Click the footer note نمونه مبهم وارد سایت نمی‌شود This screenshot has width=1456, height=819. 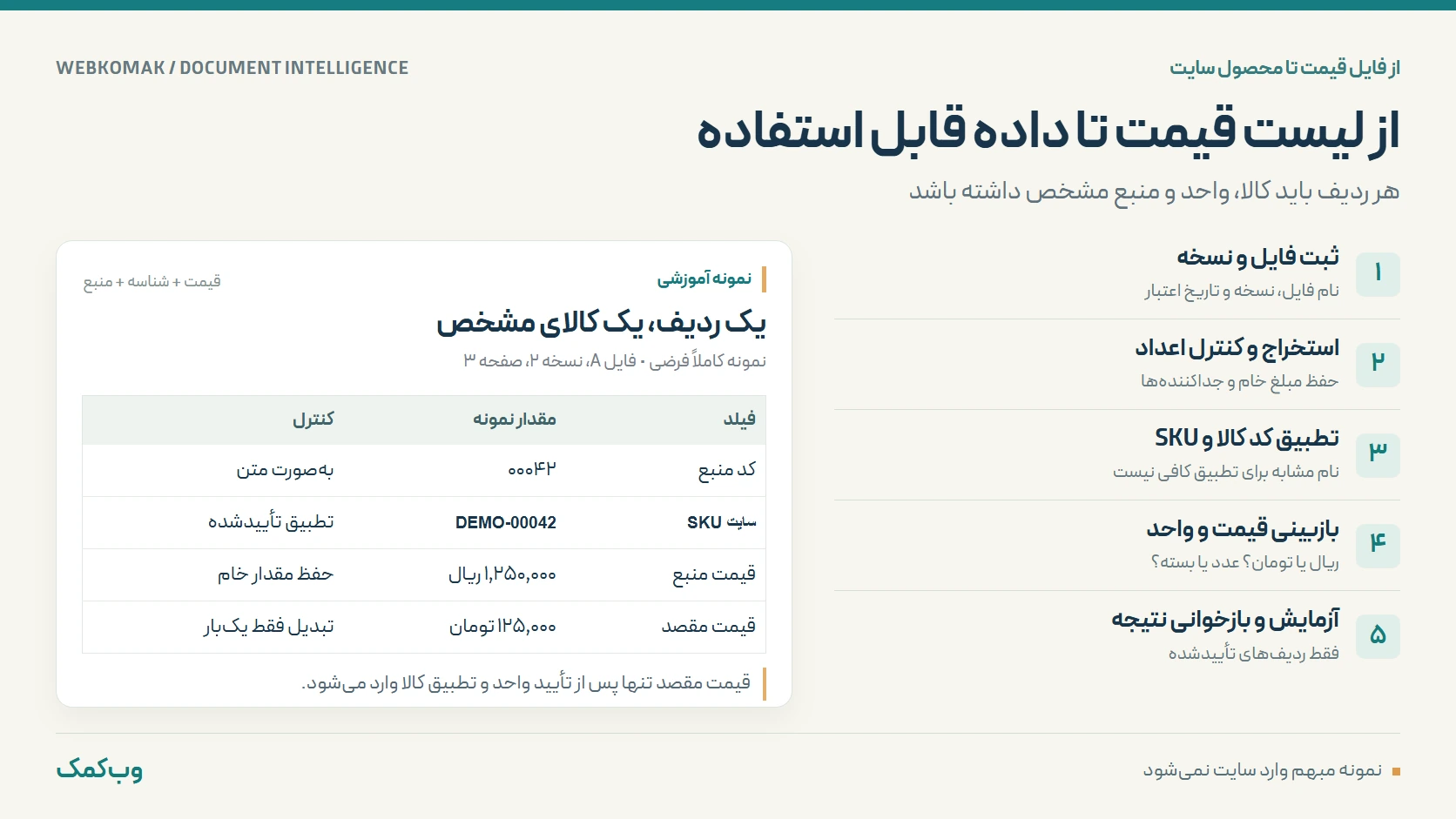pos(1263,770)
